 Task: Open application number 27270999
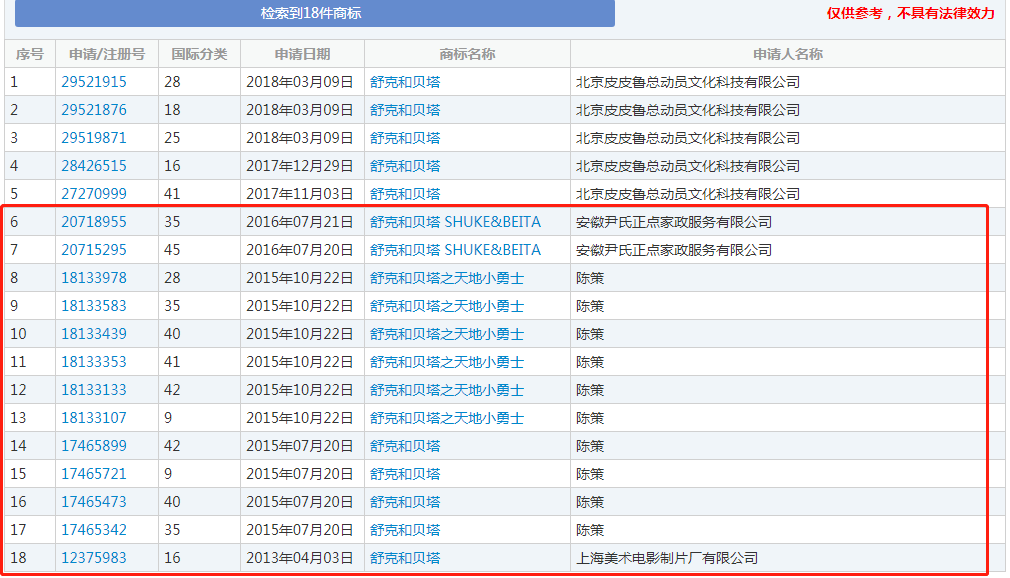[94, 194]
